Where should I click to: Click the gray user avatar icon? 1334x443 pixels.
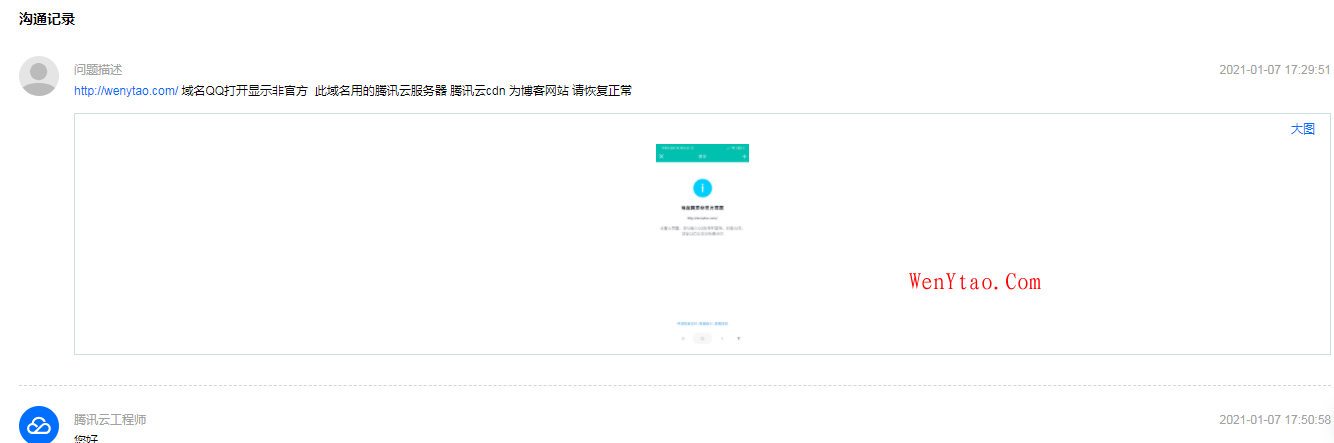click(x=39, y=76)
